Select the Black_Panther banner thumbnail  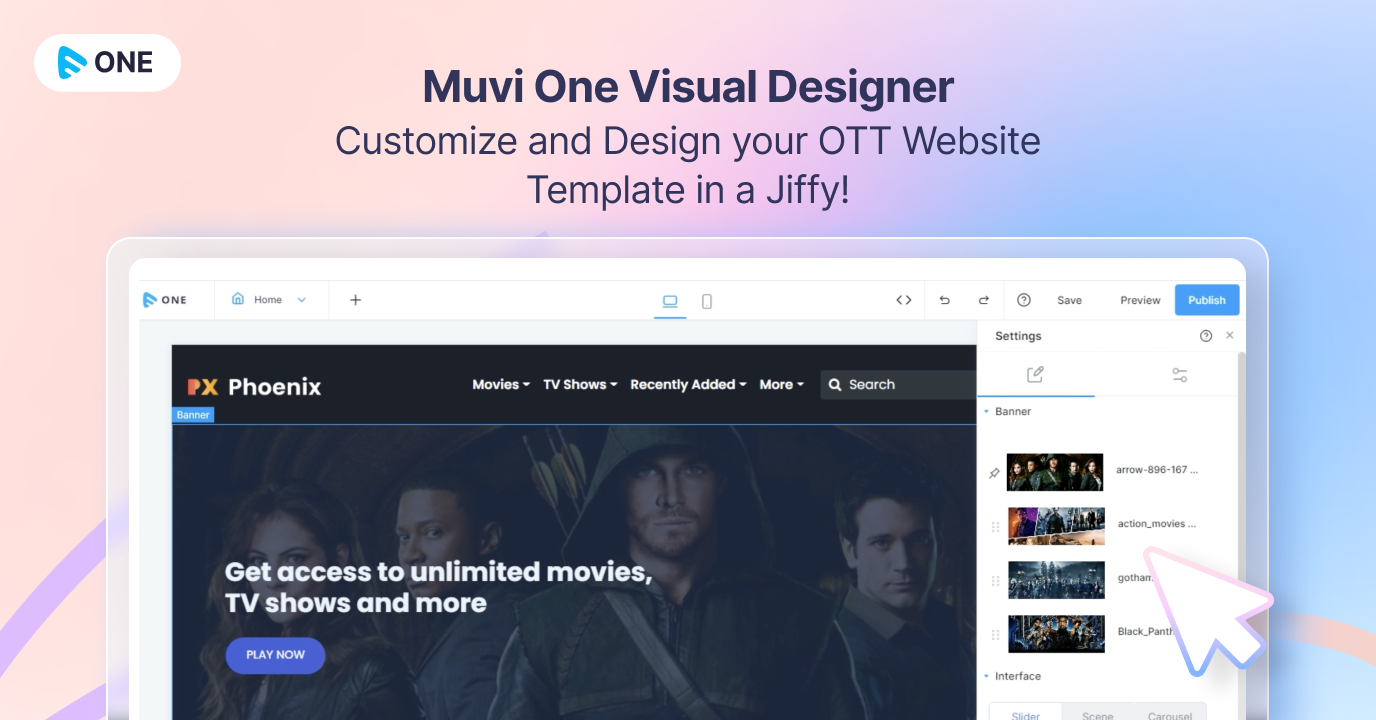coord(1056,634)
